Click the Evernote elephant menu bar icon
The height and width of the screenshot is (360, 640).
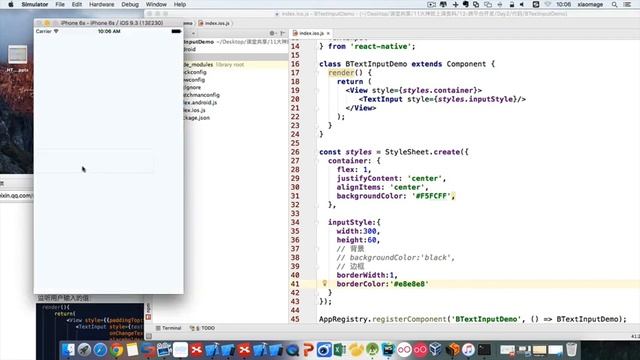466,4
